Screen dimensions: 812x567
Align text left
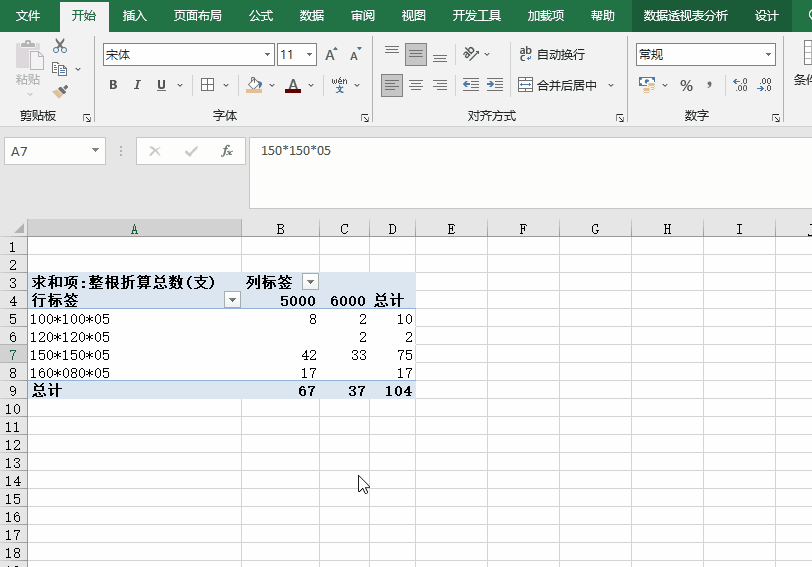coord(392,85)
